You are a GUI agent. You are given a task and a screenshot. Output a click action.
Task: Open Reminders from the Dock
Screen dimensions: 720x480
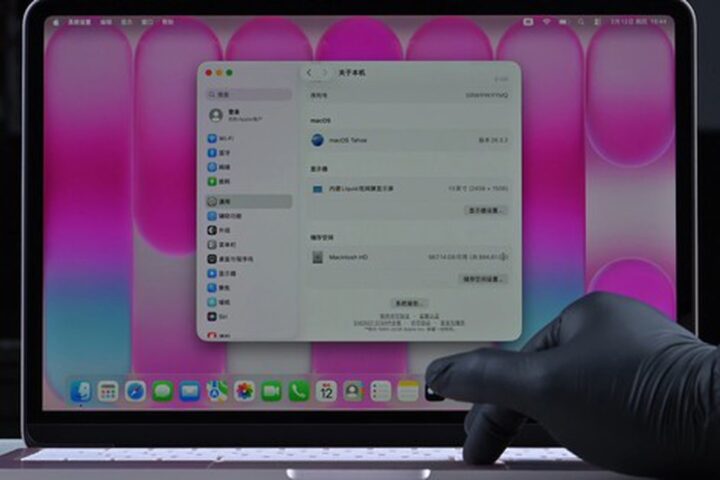(x=381, y=391)
